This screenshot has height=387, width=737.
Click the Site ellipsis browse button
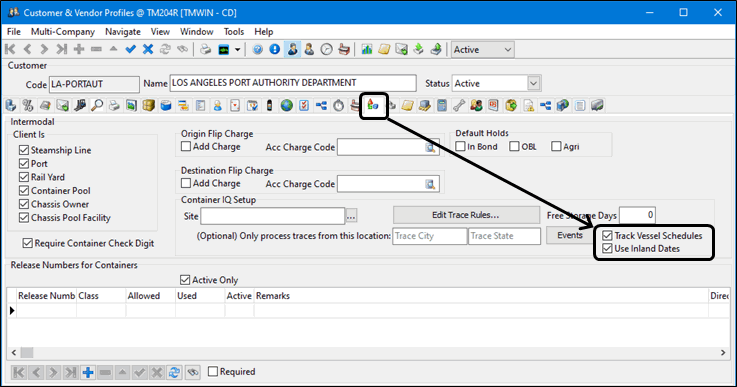point(351,216)
